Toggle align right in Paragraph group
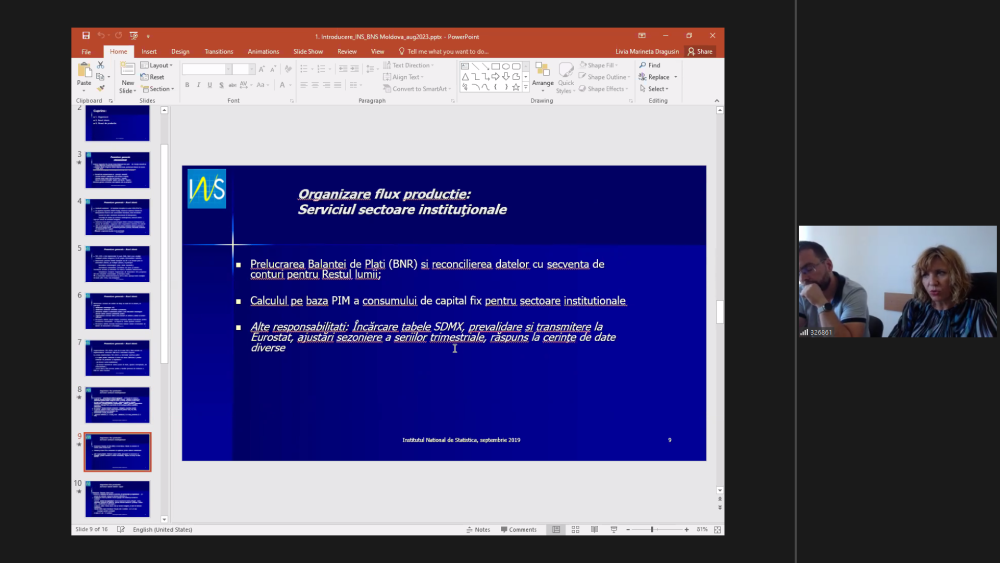Viewport: 1000px width, 563px height. 327,85
